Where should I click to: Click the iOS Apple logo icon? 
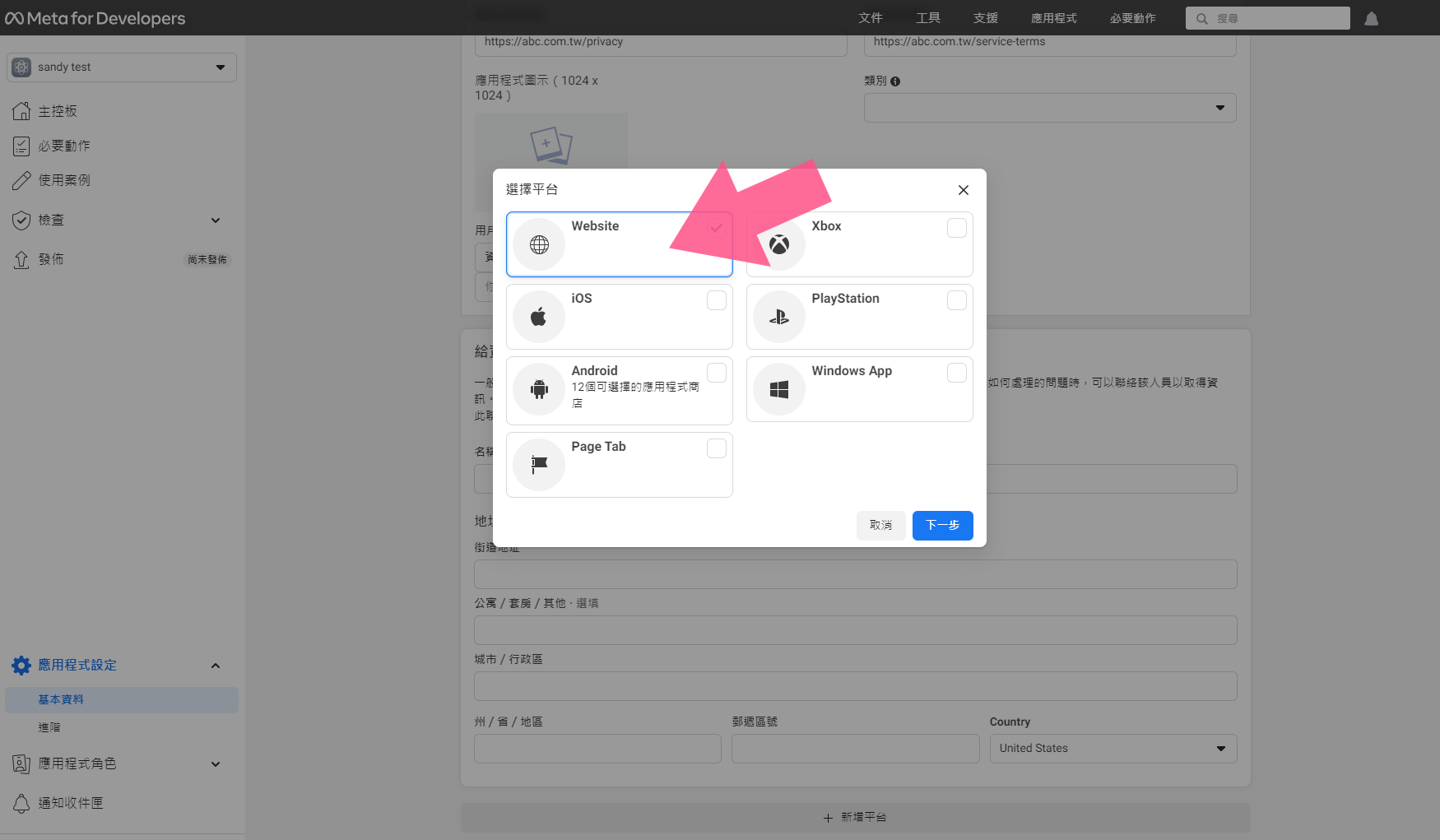click(539, 317)
